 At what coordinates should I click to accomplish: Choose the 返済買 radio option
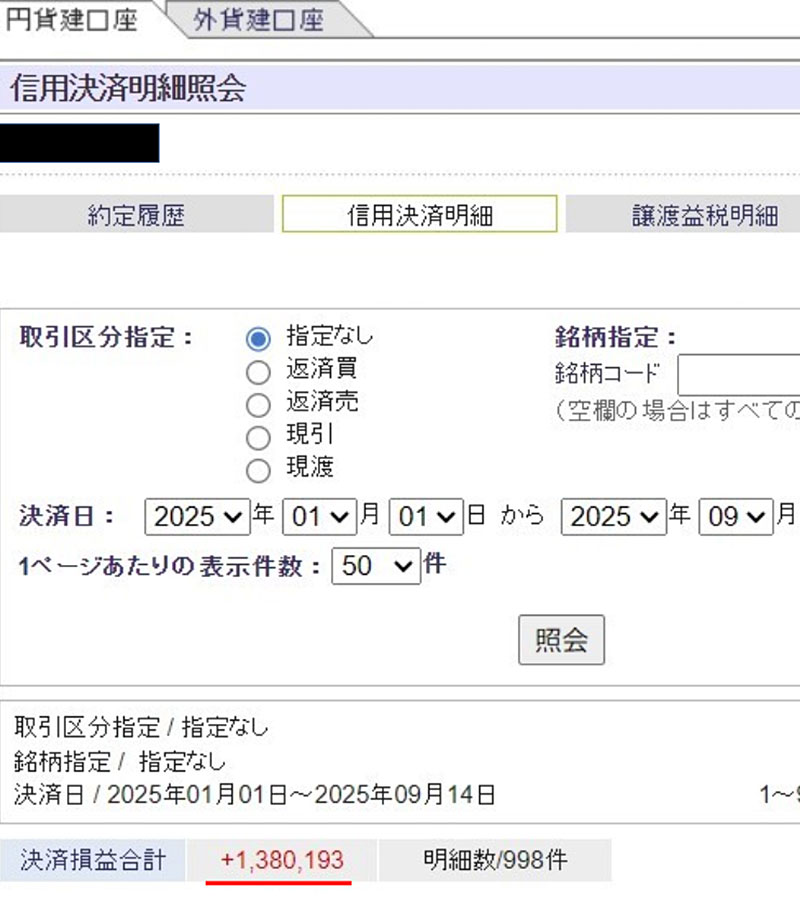point(258,372)
